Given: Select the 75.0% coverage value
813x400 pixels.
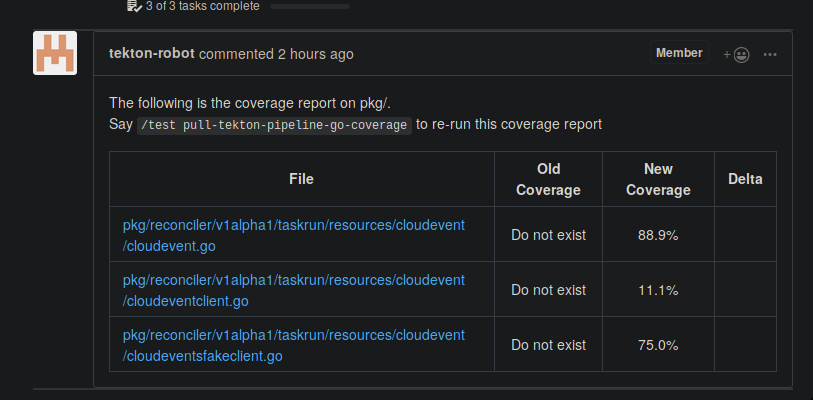Looking at the screenshot, I should pyautogui.click(x=658, y=346).
